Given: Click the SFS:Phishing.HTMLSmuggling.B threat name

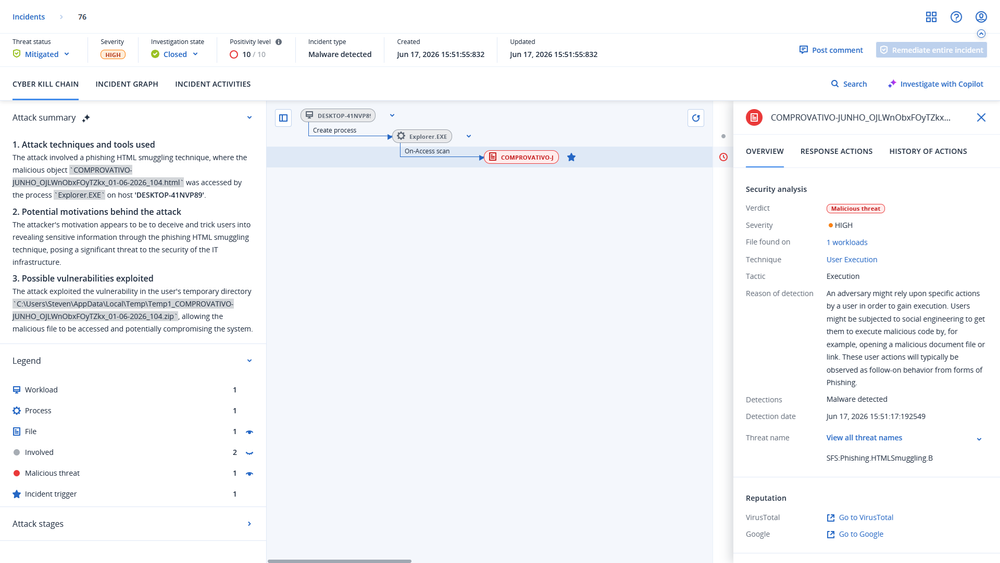Looking at the screenshot, I should pyautogui.click(x=879, y=458).
